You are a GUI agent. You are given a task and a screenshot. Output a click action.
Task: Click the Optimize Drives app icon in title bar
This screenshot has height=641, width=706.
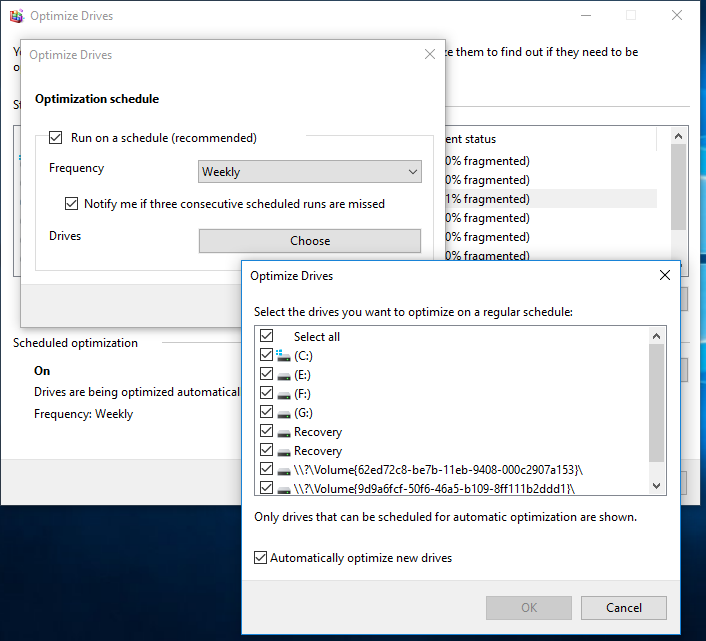tap(17, 16)
